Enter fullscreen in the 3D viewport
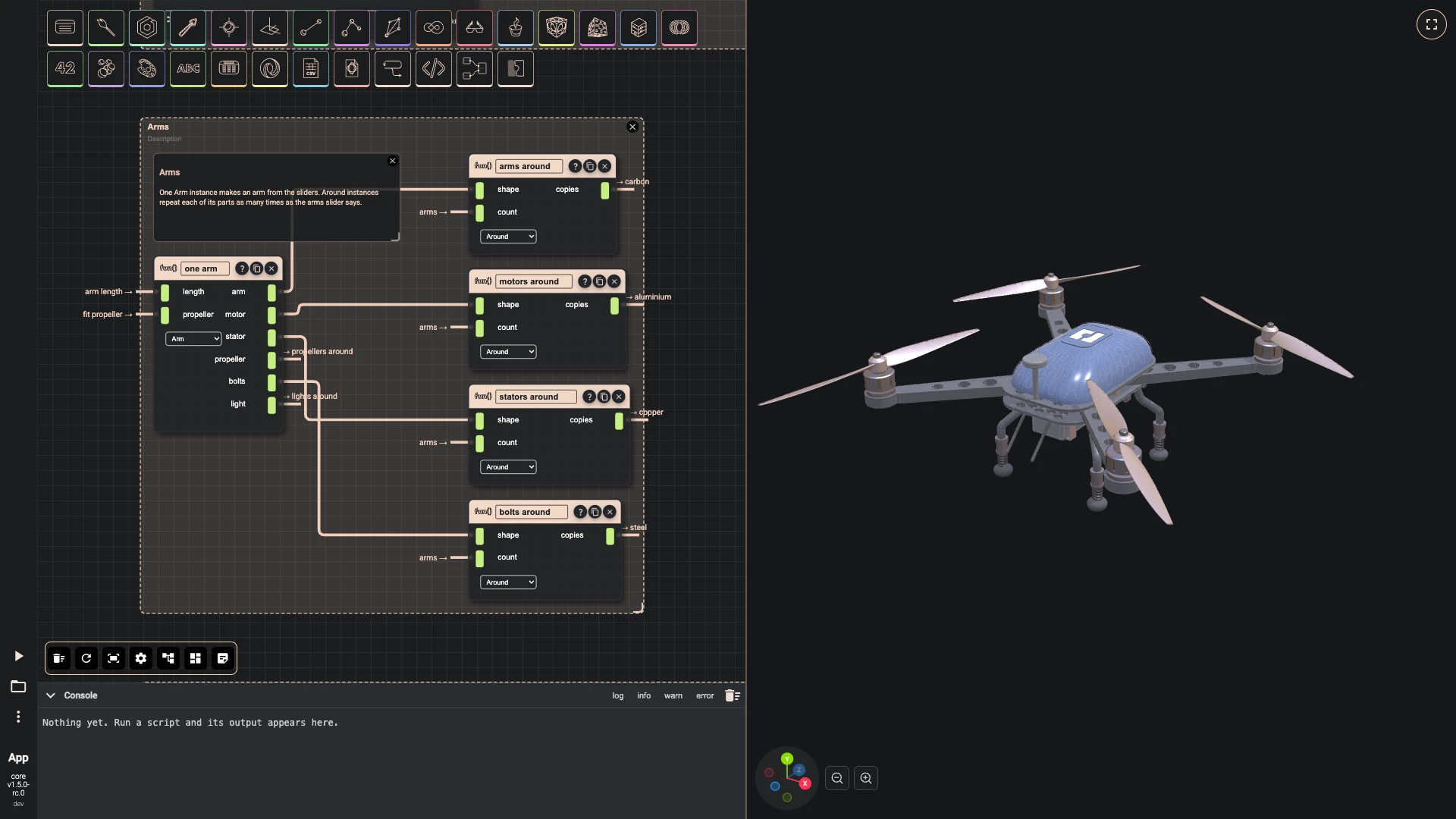This screenshot has width=1456, height=819. [x=1432, y=24]
